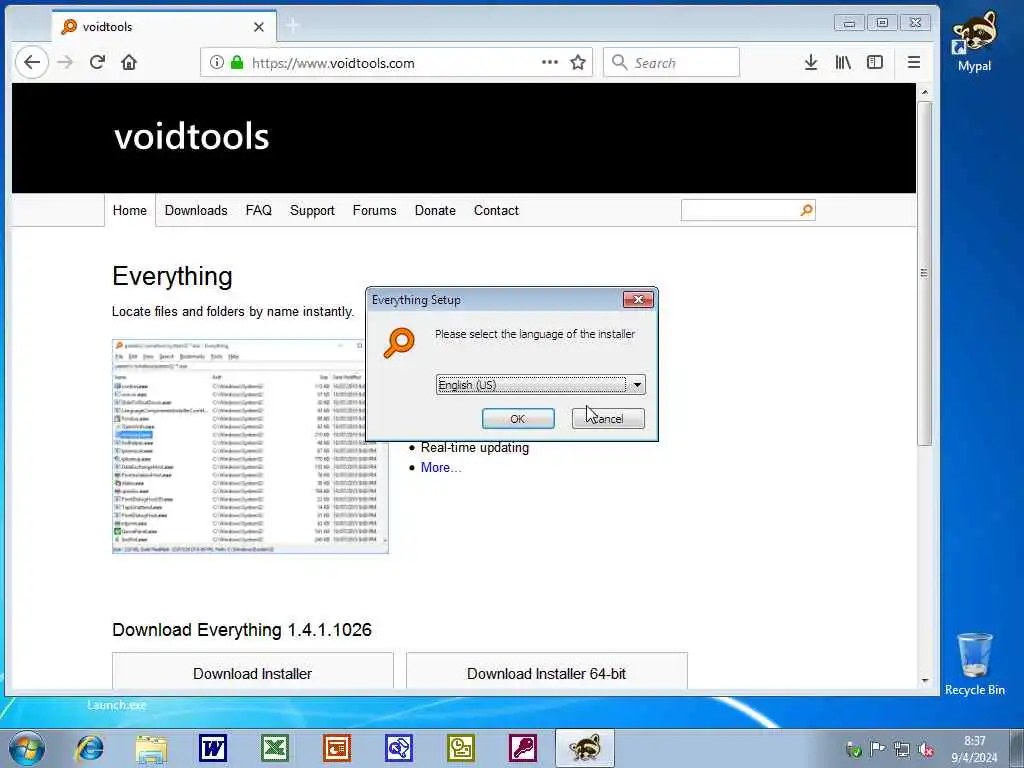Click the green padlock security icon
This screenshot has width=1024, height=768.
pos(237,63)
